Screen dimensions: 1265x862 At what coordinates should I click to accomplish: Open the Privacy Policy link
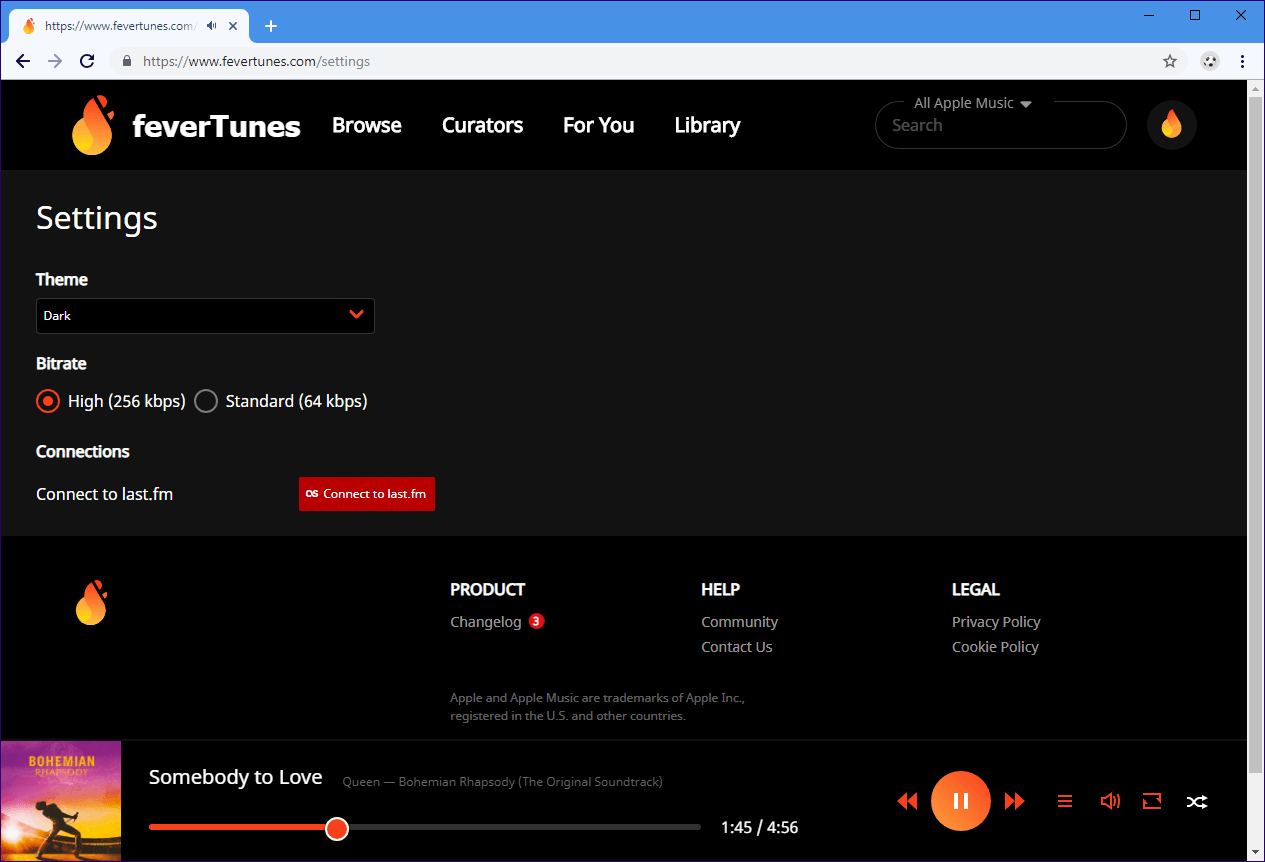point(996,622)
